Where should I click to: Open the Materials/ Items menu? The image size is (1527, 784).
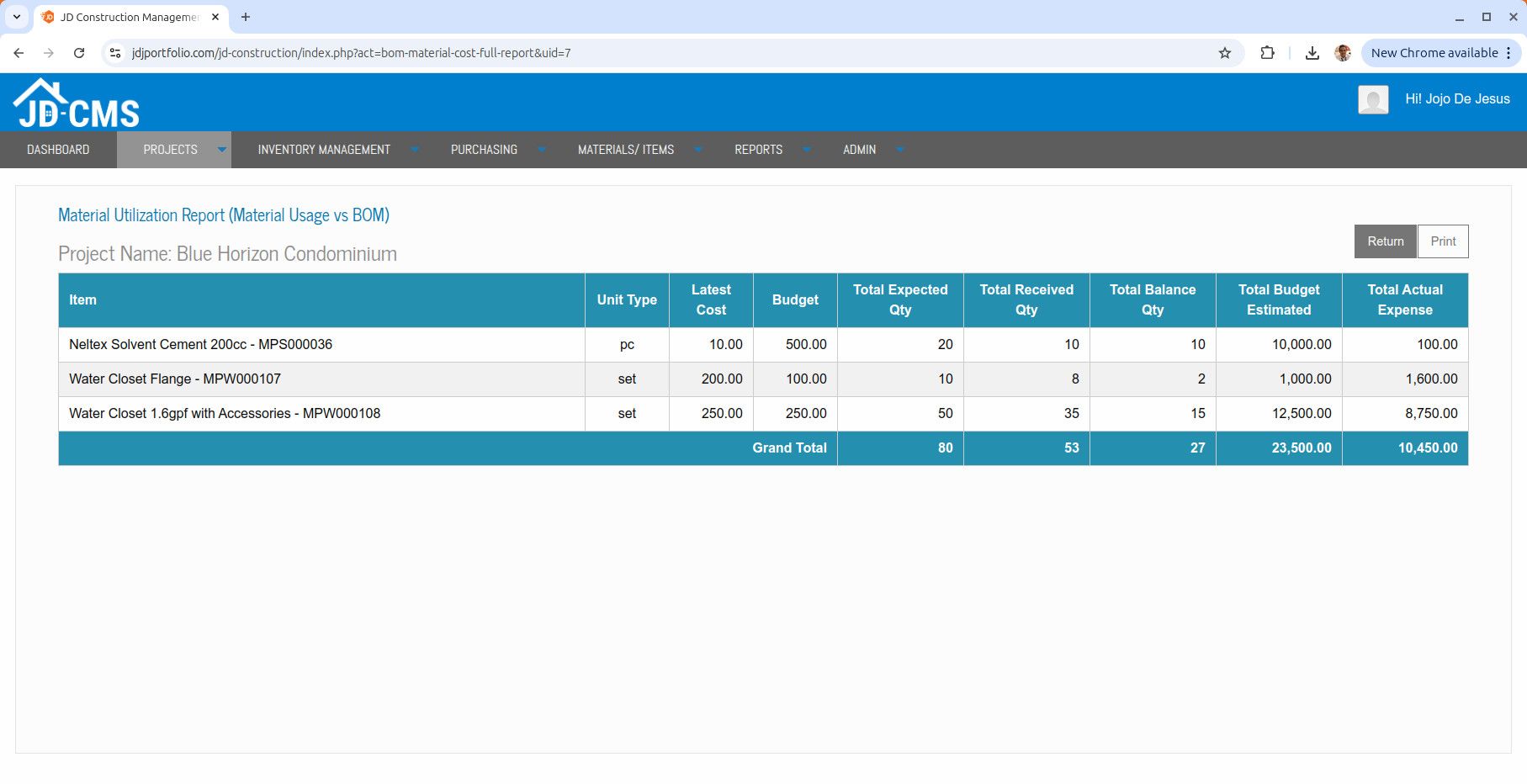point(625,150)
